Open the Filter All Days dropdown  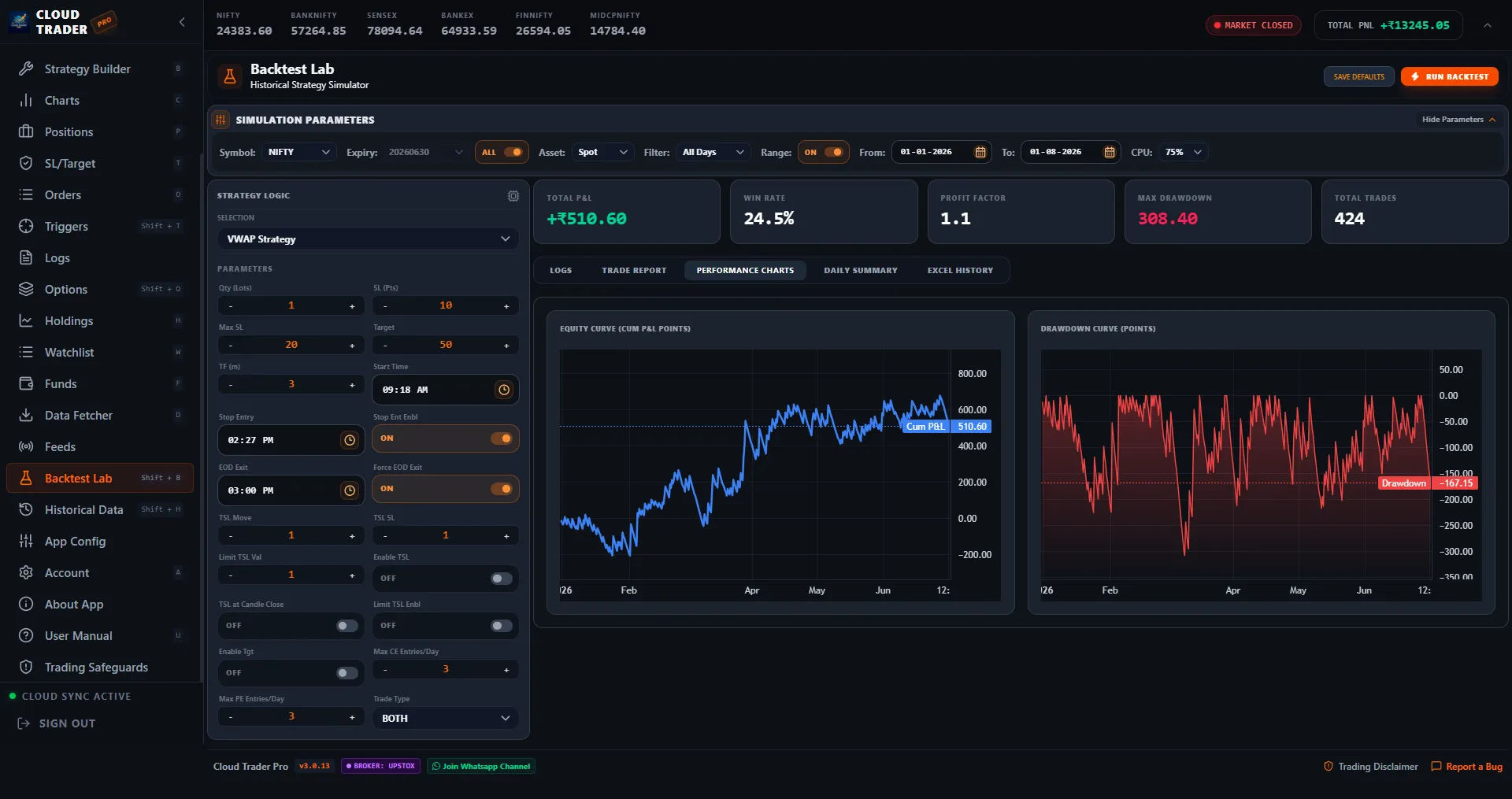[x=713, y=152]
